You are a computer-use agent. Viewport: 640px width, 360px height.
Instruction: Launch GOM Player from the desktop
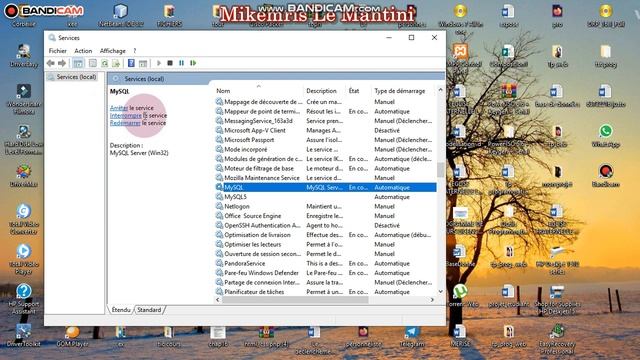pyautogui.click(x=72, y=336)
